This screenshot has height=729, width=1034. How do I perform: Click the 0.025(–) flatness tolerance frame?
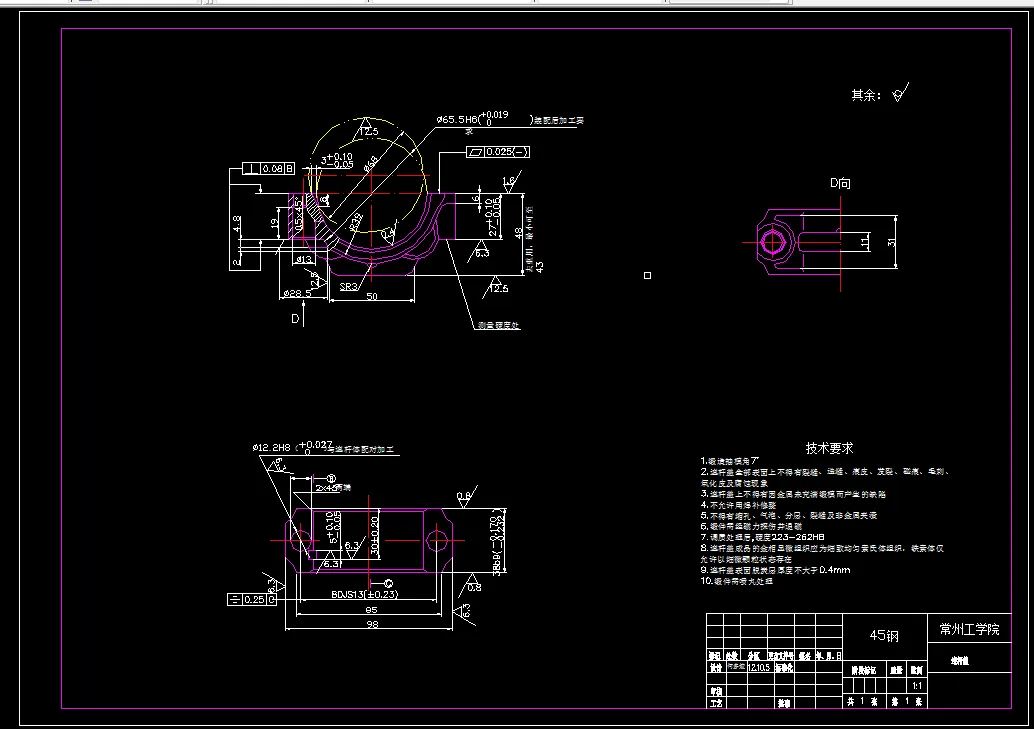498,152
